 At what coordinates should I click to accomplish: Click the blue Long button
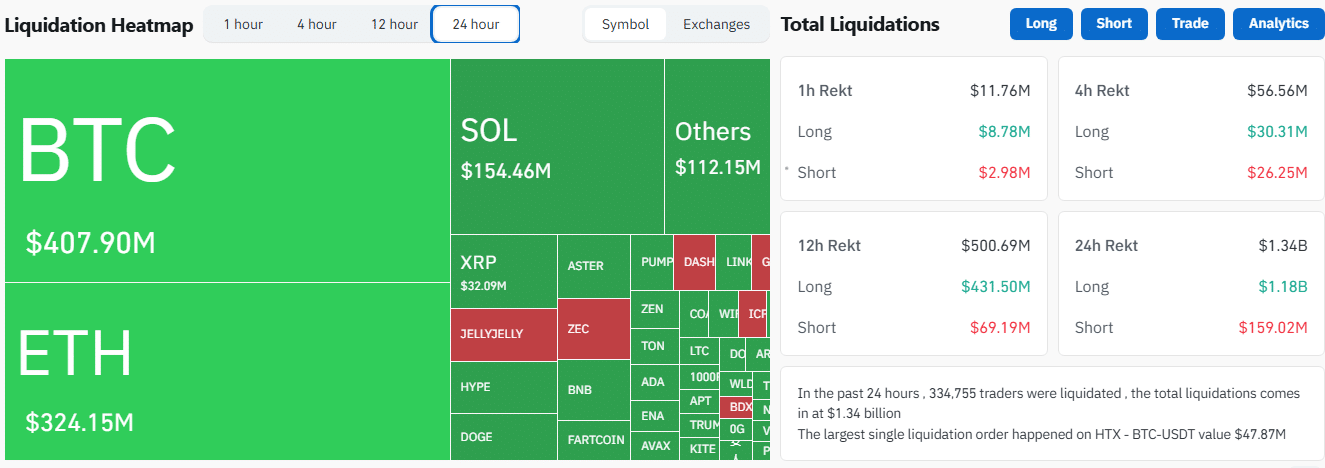tap(1040, 24)
